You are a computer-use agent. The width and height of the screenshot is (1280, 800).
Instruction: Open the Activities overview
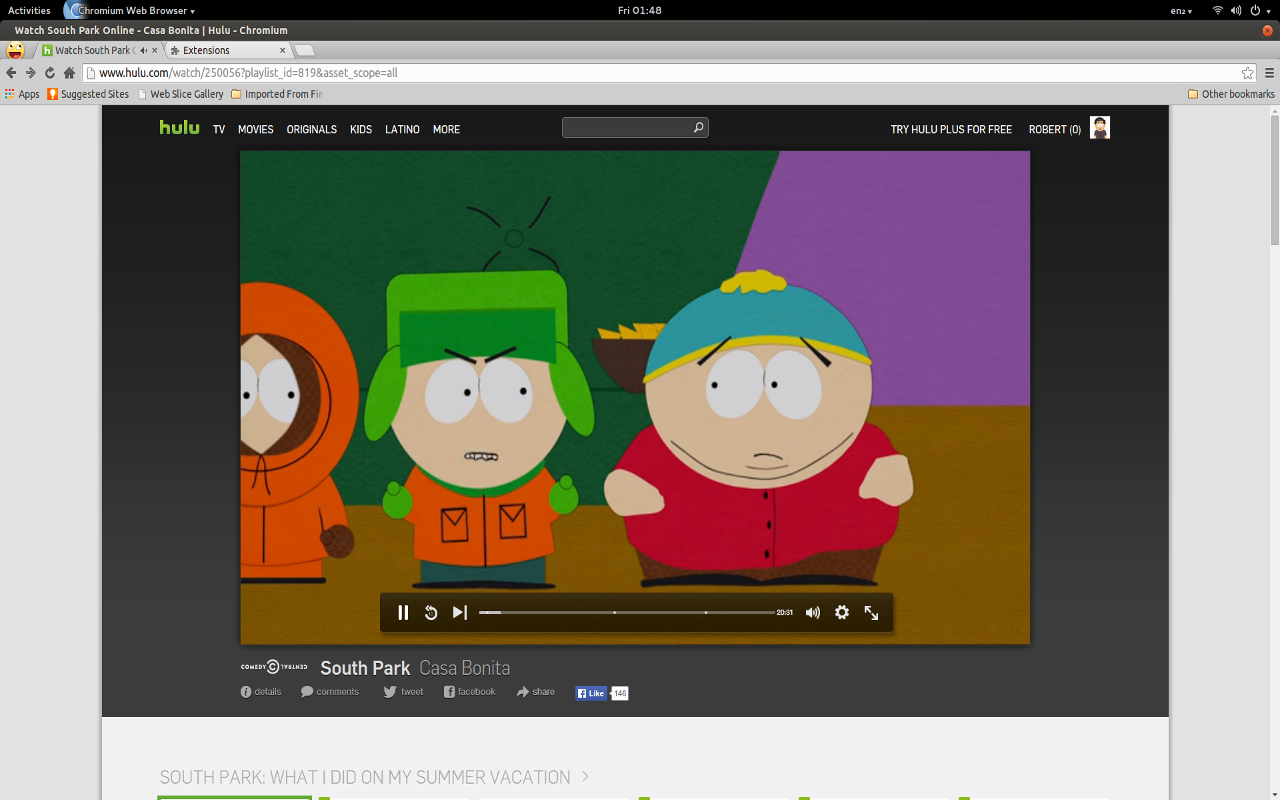coord(29,10)
